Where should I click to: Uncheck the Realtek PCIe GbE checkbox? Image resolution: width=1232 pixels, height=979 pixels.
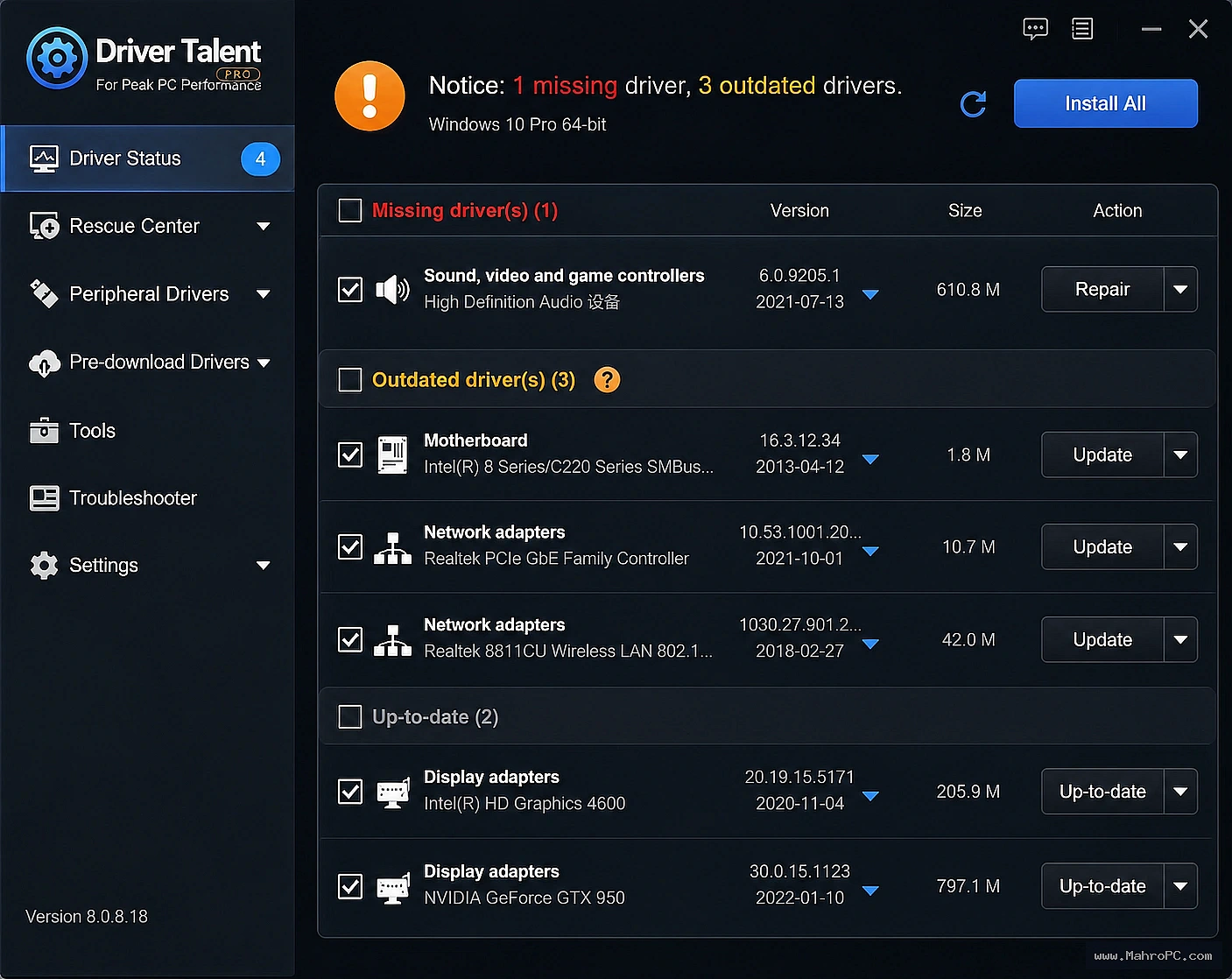(350, 547)
